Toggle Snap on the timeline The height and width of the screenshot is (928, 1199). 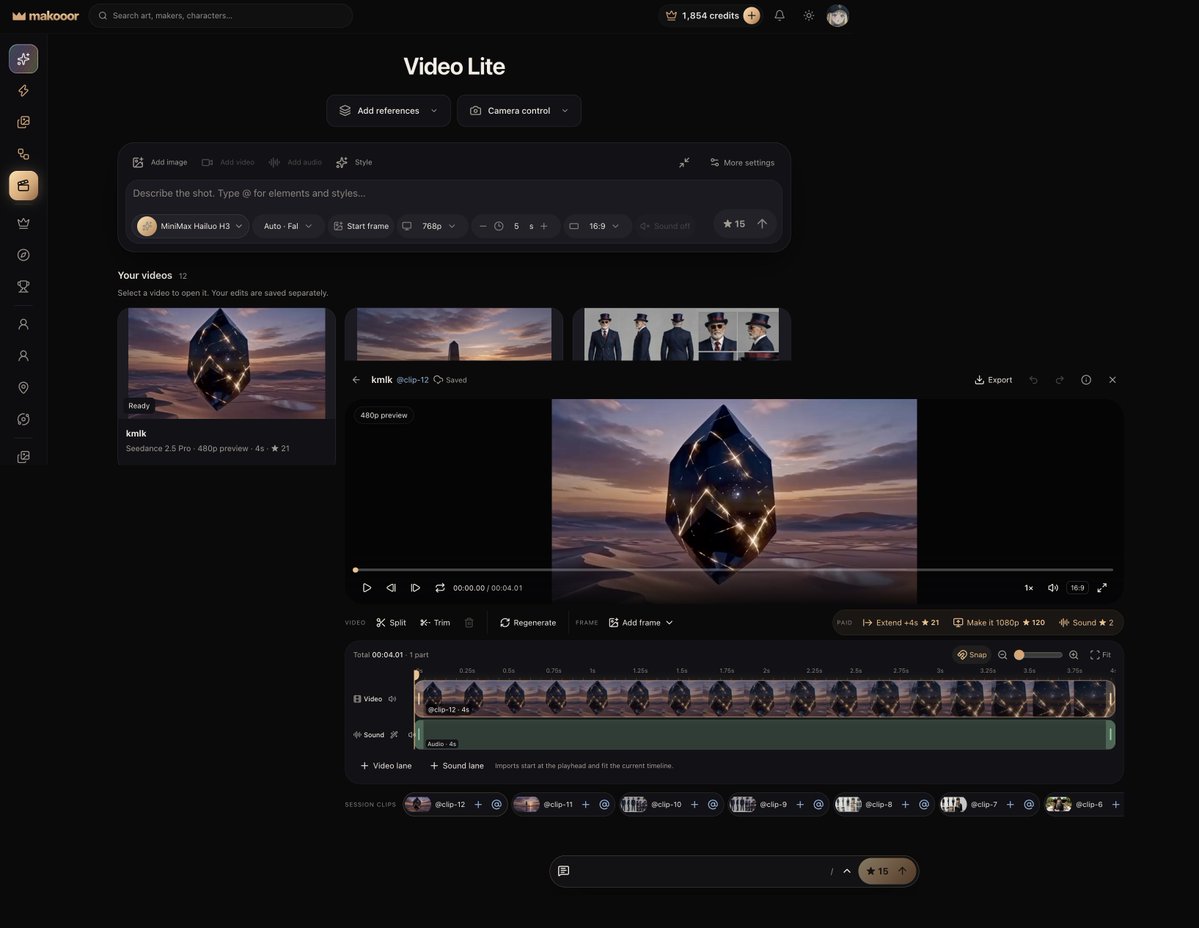[x=972, y=655]
